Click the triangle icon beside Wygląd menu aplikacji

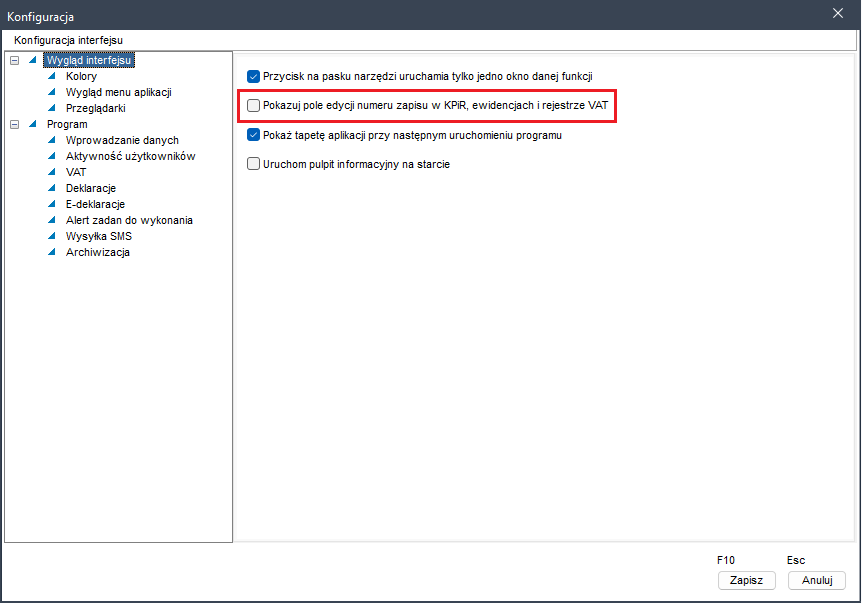click(x=52, y=92)
